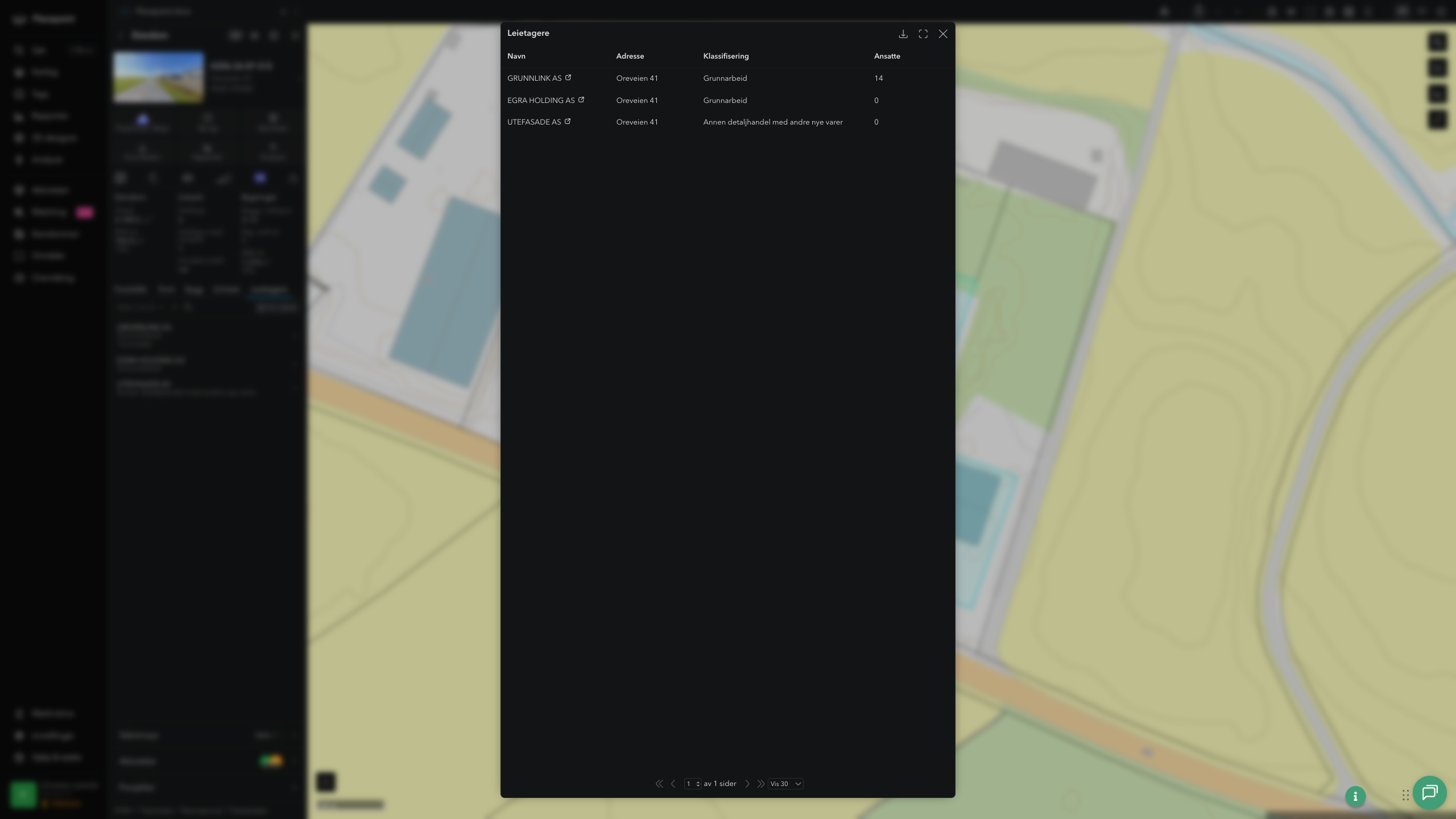Select Oreveien 41 in the UTEFASADE AS row
This screenshot has width=1456, height=819.
click(637, 122)
